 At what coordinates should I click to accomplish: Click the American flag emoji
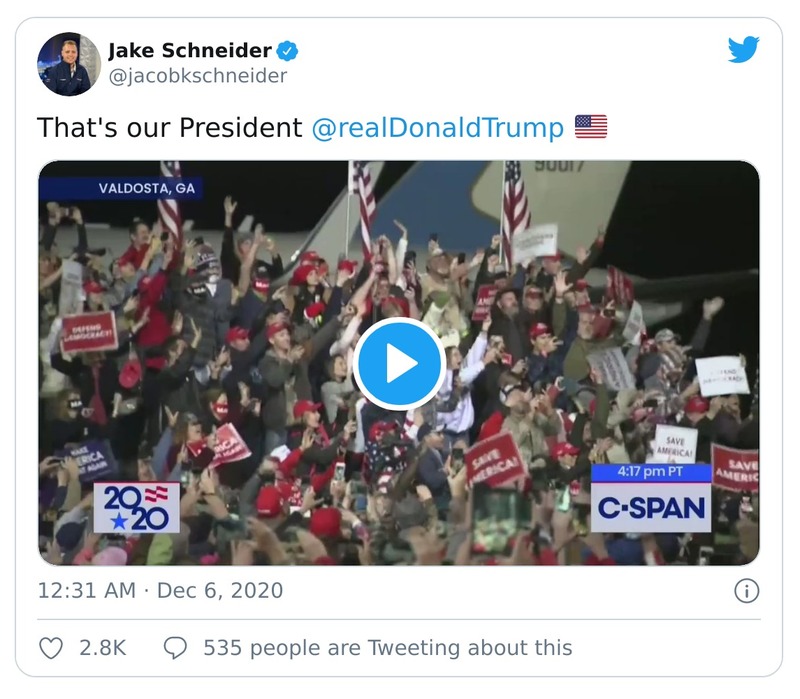click(591, 127)
